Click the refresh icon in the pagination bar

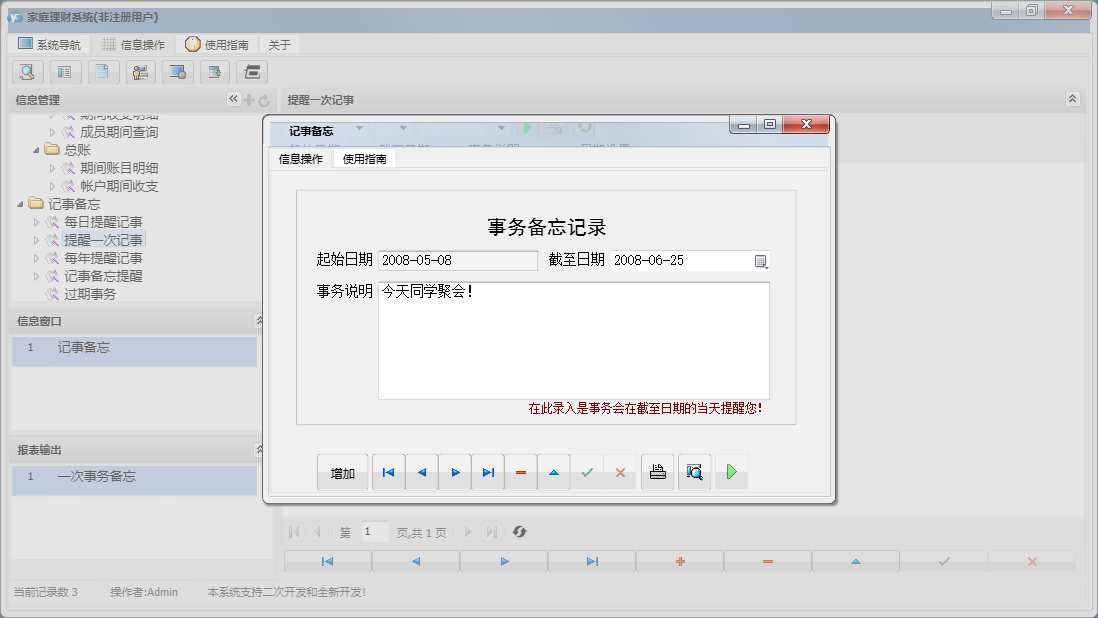click(x=519, y=531)
